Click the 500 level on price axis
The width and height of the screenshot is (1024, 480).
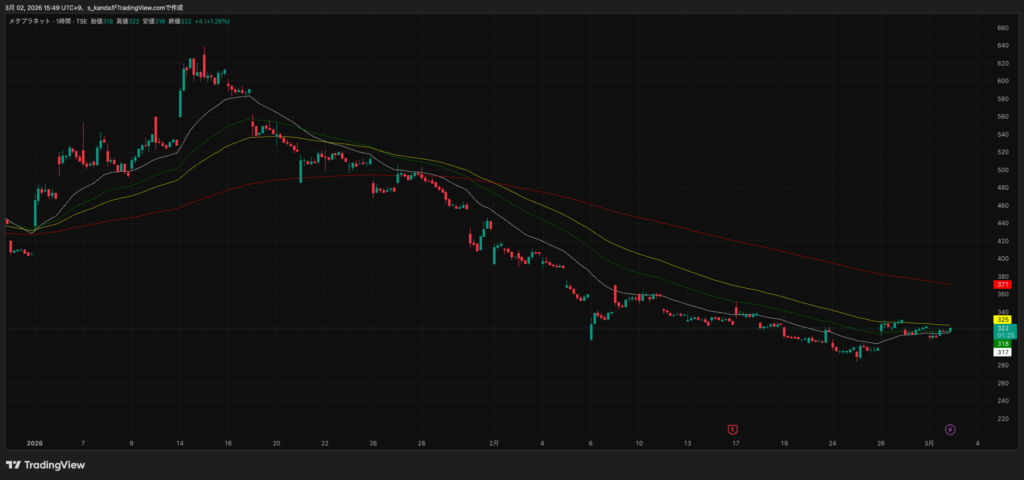1001,170
